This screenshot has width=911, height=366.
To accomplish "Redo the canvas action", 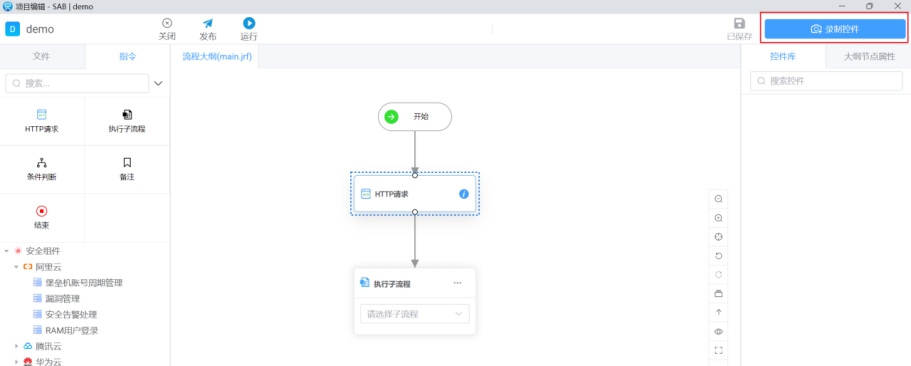I will 719,274.
